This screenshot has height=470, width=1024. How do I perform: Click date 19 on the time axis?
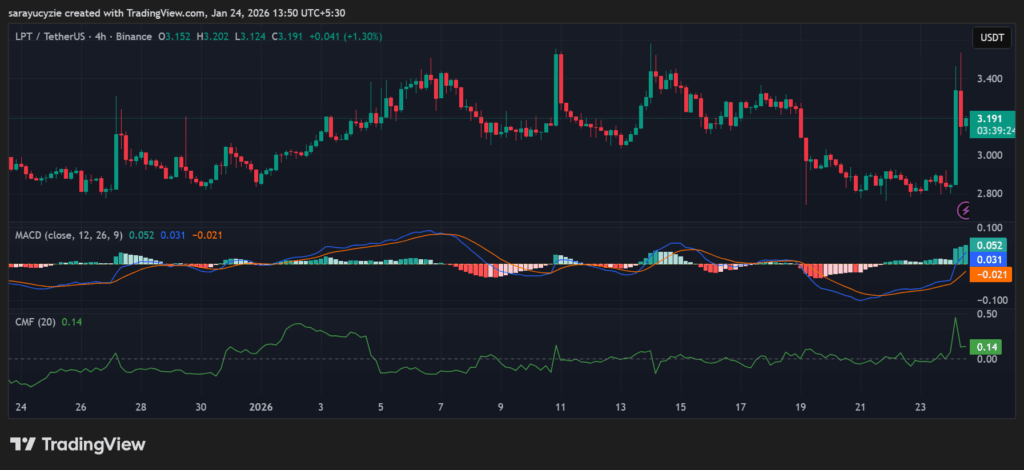click(x=799, y=407)
